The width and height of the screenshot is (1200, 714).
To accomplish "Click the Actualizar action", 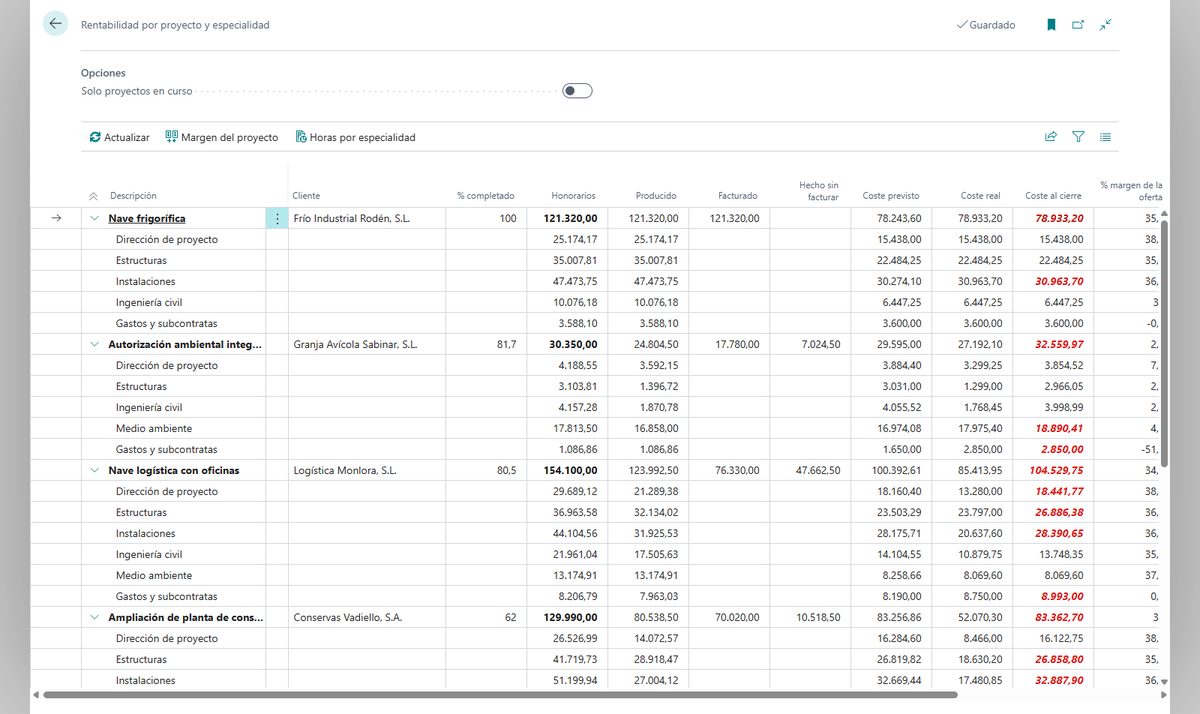I will (119, 137).
